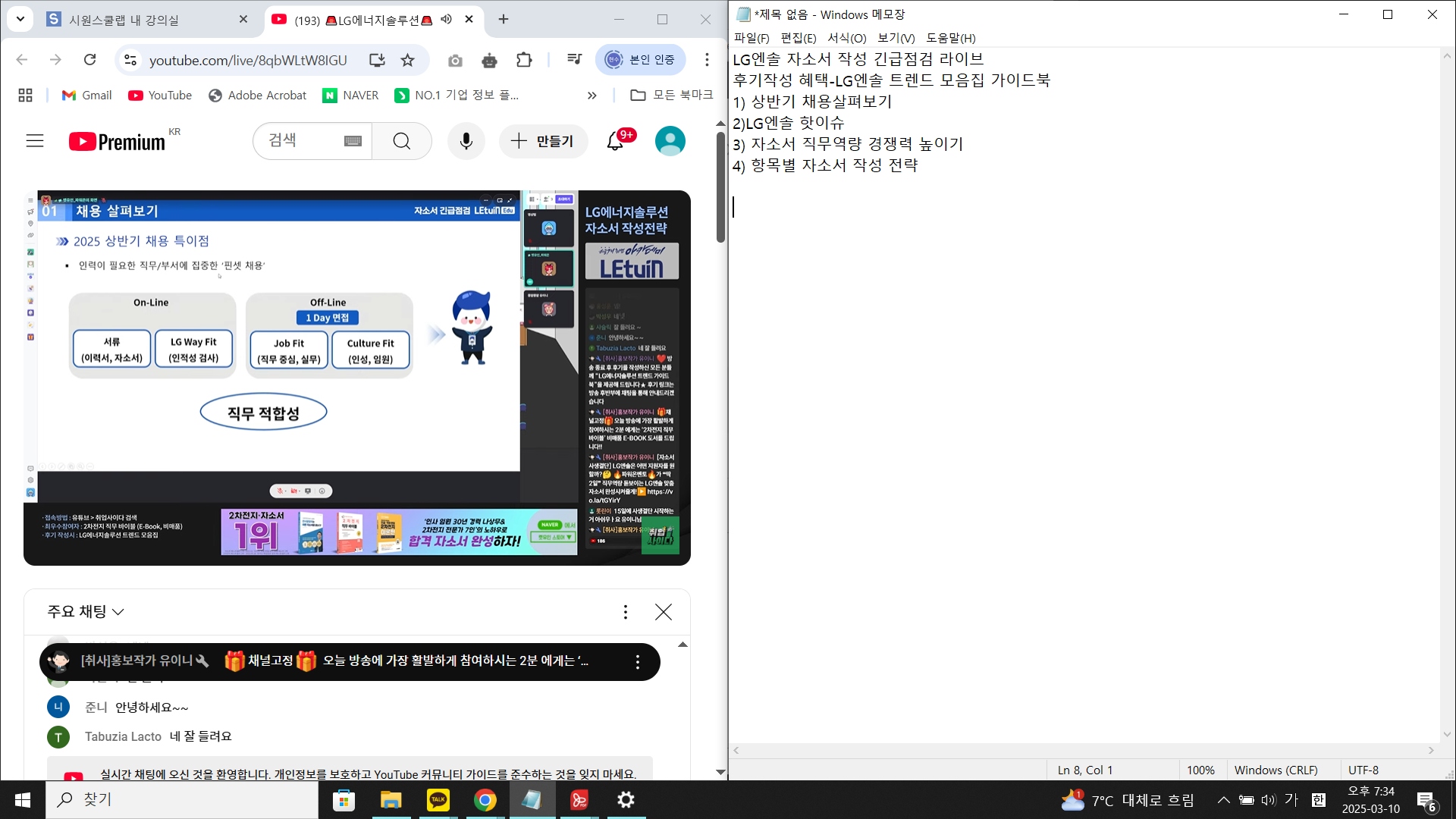1456x819 pixels.
Task: Expand the 주요 채팅 chat mode dropdown
Action: click(x=86, y=612)
